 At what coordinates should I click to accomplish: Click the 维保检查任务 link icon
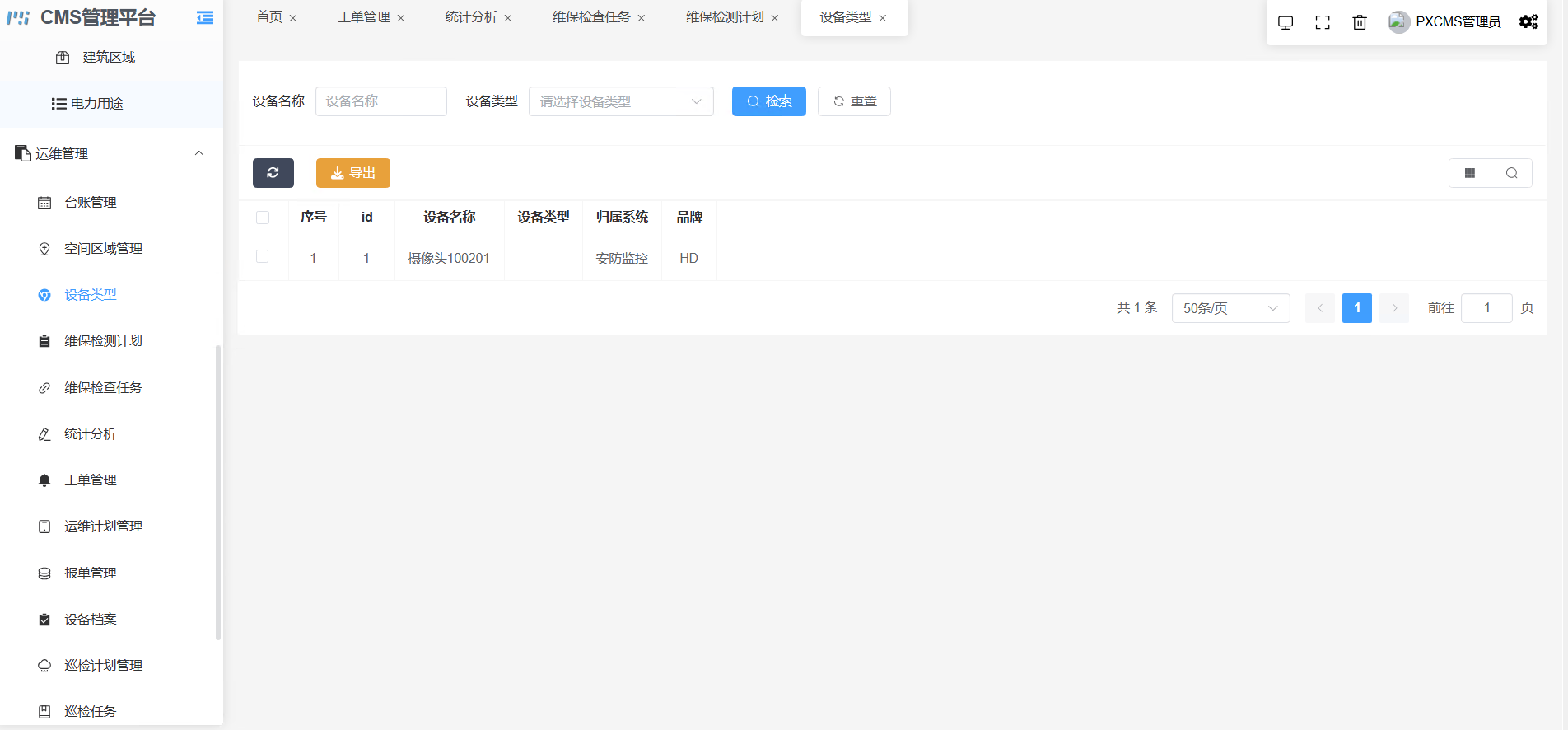coord(44,388)
